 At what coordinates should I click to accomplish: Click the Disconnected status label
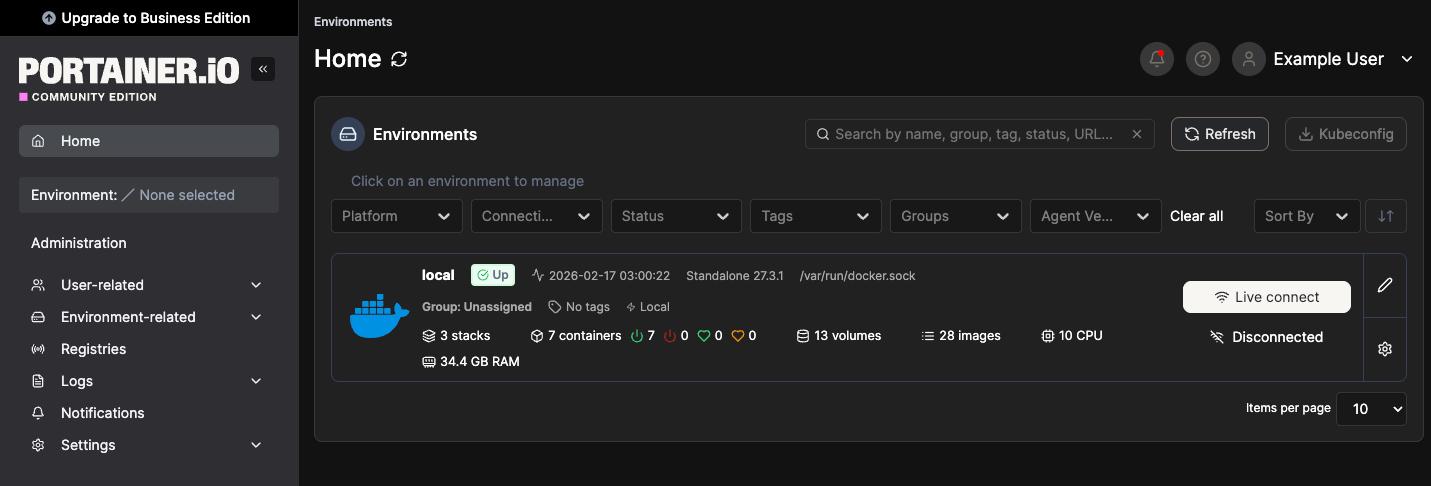(x=1267, y=337)
